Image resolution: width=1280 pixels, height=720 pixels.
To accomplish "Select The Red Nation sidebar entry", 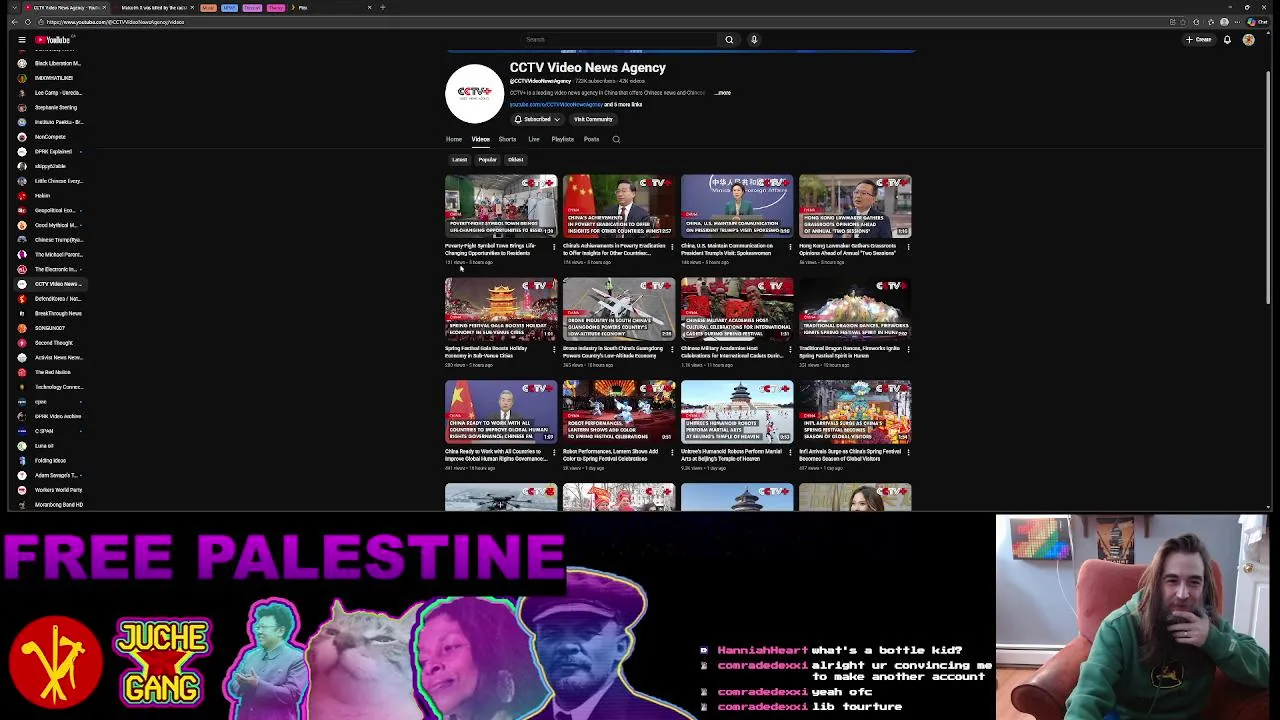I will pos(49,372).
